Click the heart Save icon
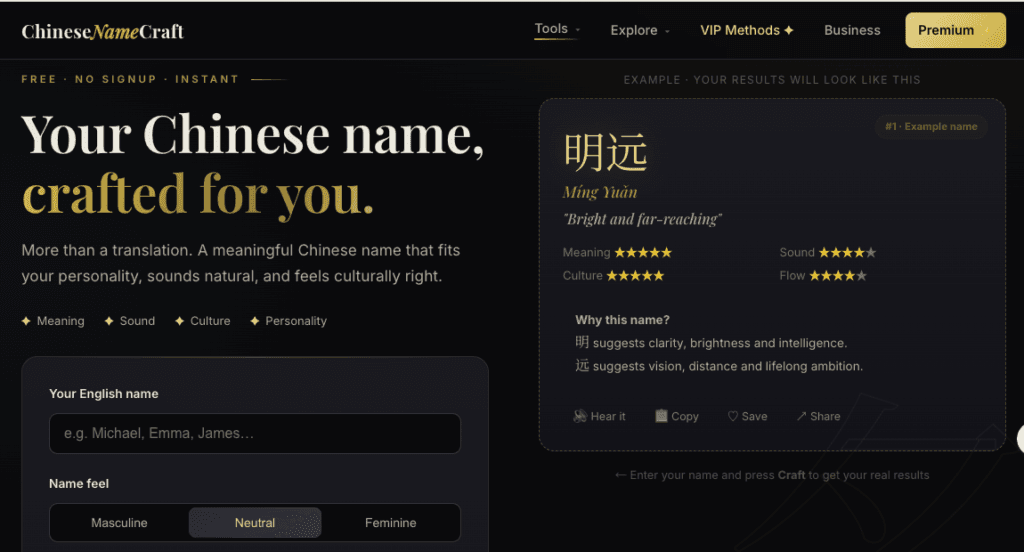The height and width of the screenshot is (552, 1024). click(733, 416)
